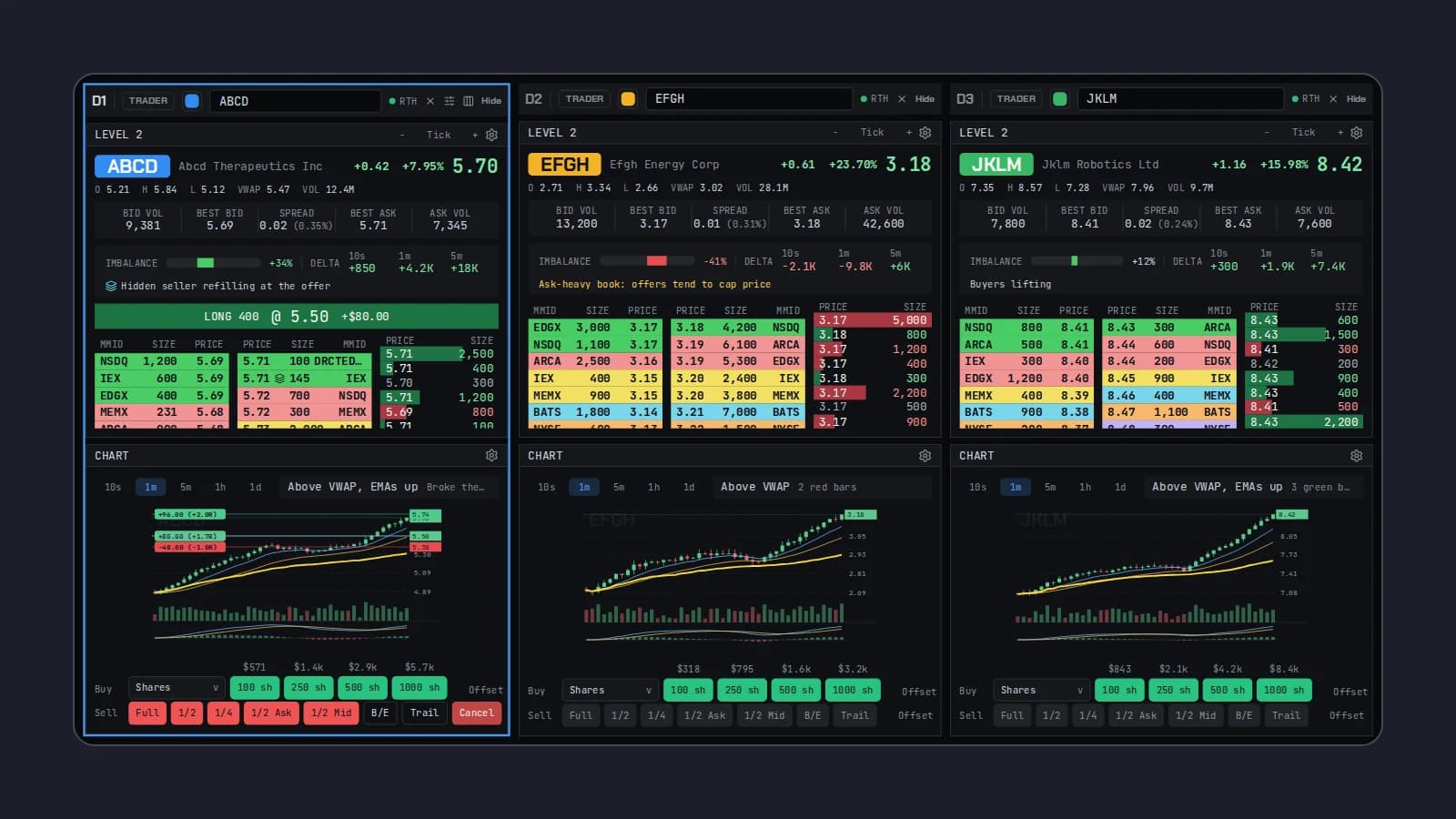Click the X icon in the D2 header
This screenshot has height=819, width=1456.
click(902, 99)
